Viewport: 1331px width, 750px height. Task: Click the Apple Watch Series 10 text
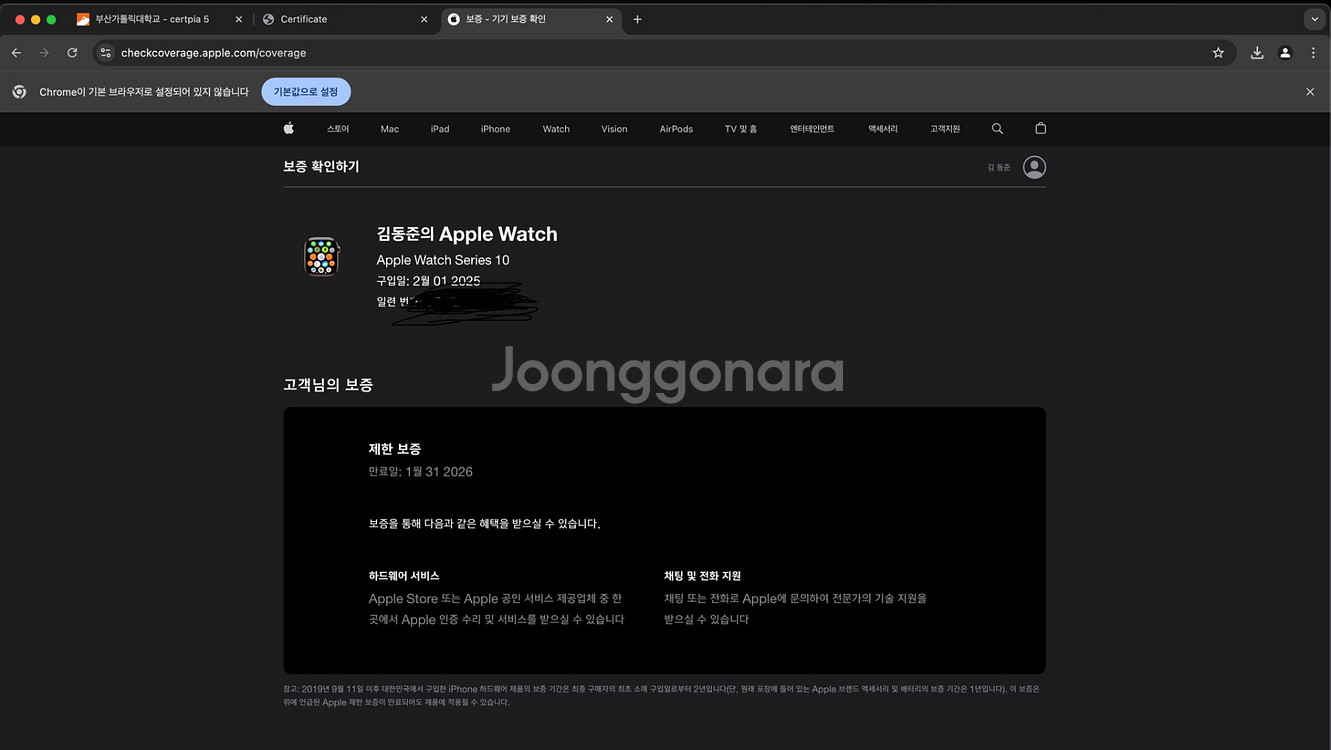pos(443,260)
